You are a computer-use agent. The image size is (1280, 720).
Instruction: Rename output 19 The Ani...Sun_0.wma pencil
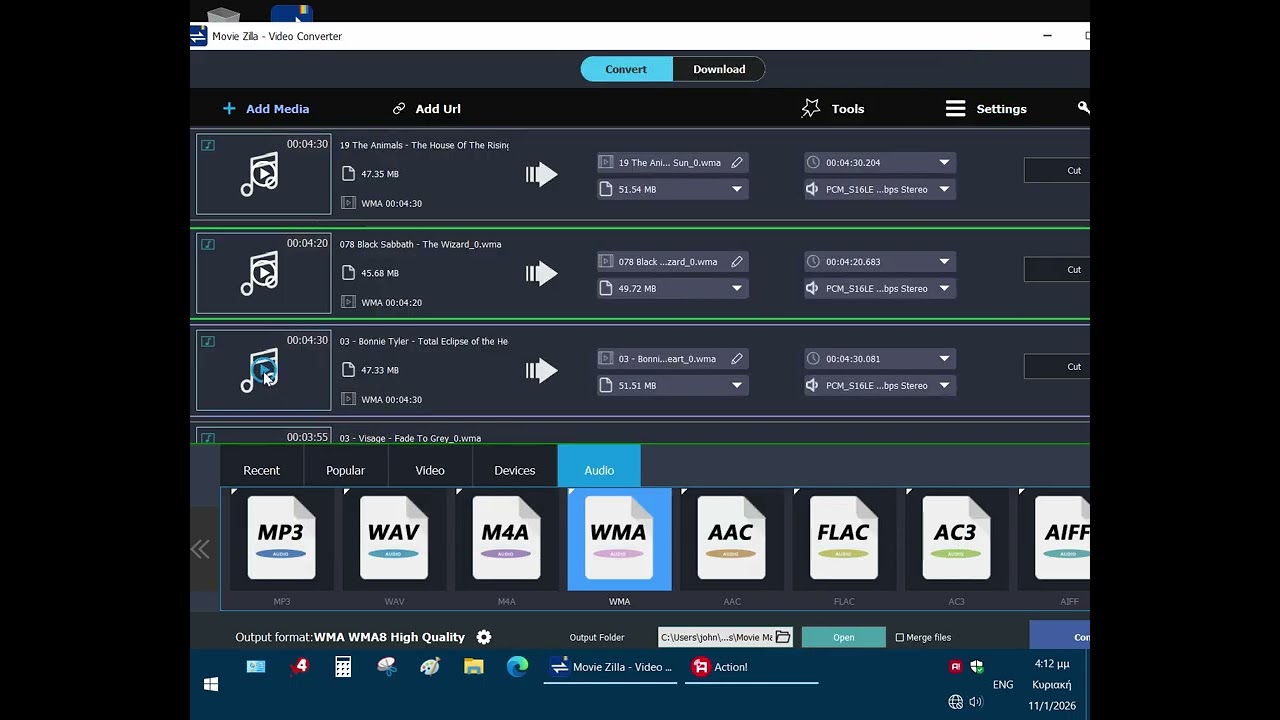click(x=737, y=162)
